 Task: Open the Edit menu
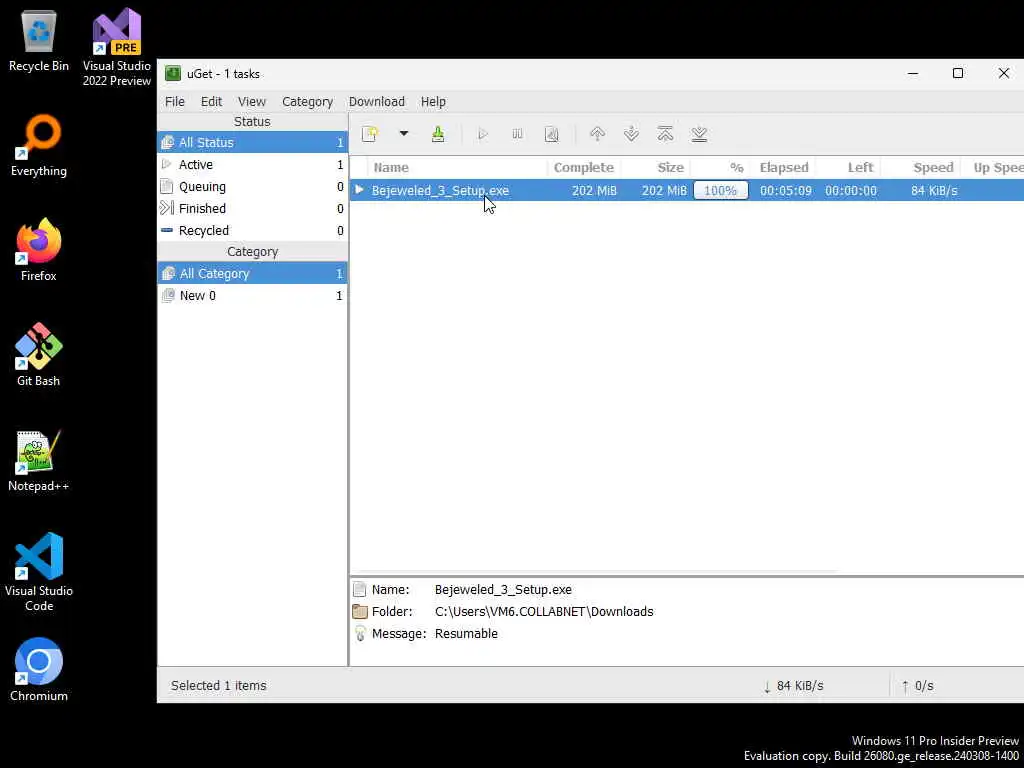pyautogui.click(x=211, y=102)
